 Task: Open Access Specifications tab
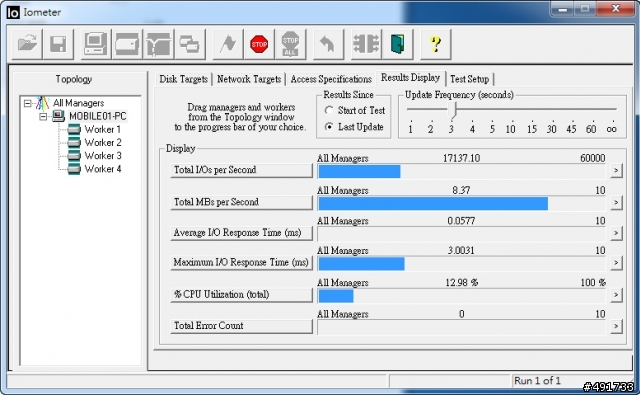(x=331, y=79)
